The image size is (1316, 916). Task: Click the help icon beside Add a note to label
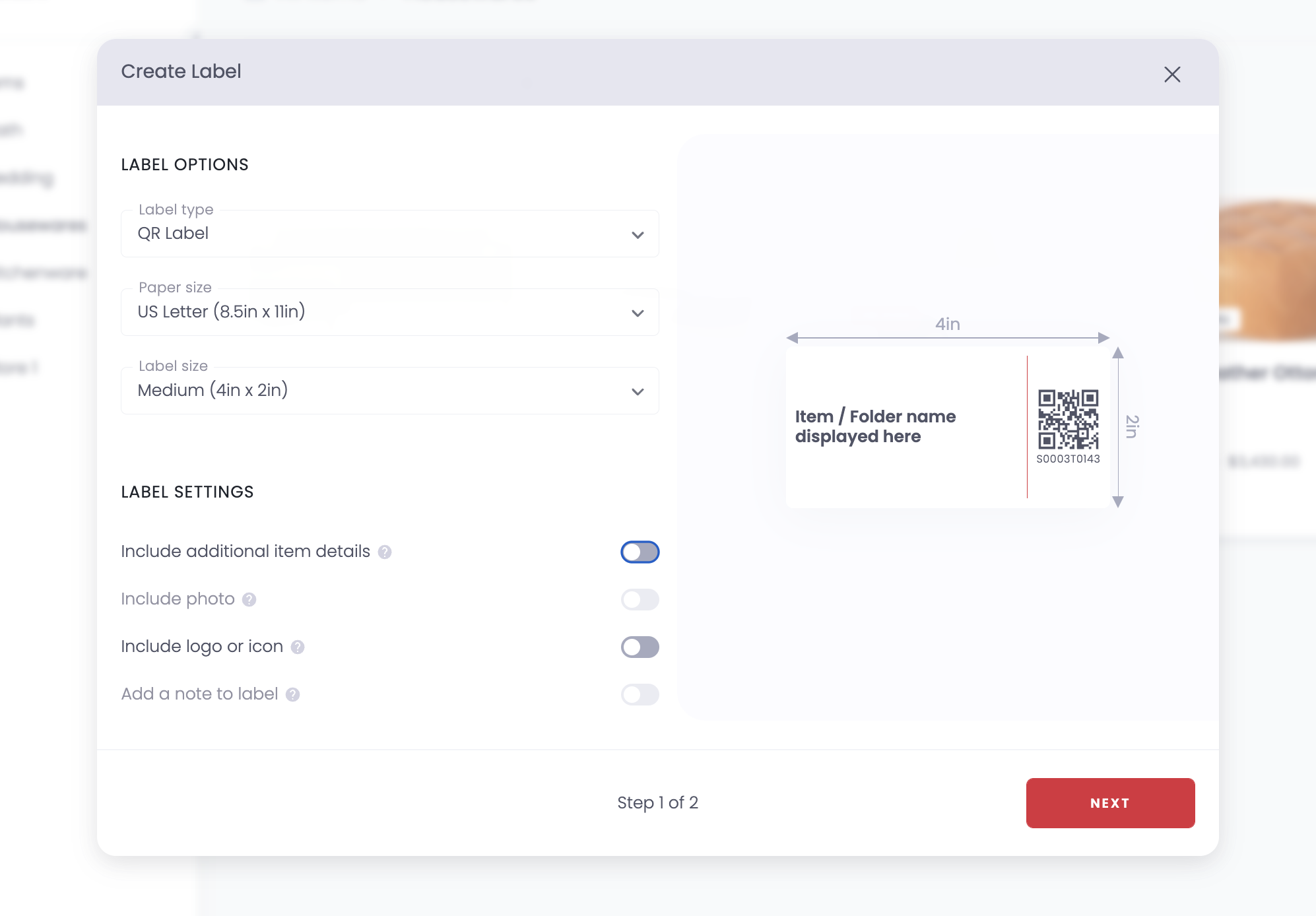click(292, 695)
